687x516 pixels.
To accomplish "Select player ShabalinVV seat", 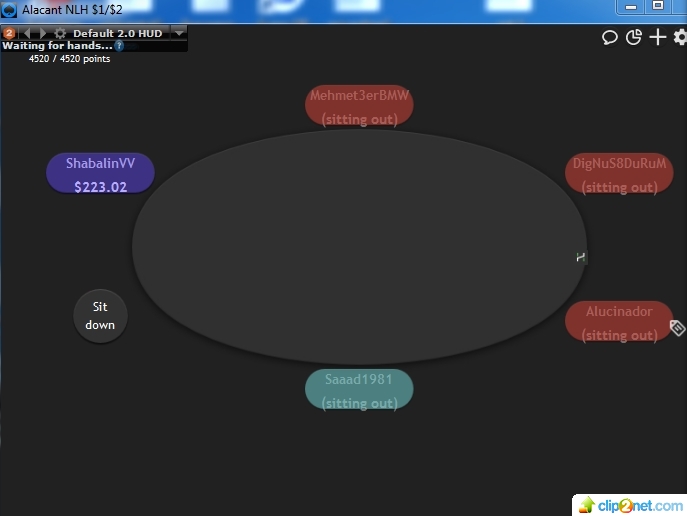I will [x=100, y=173].
